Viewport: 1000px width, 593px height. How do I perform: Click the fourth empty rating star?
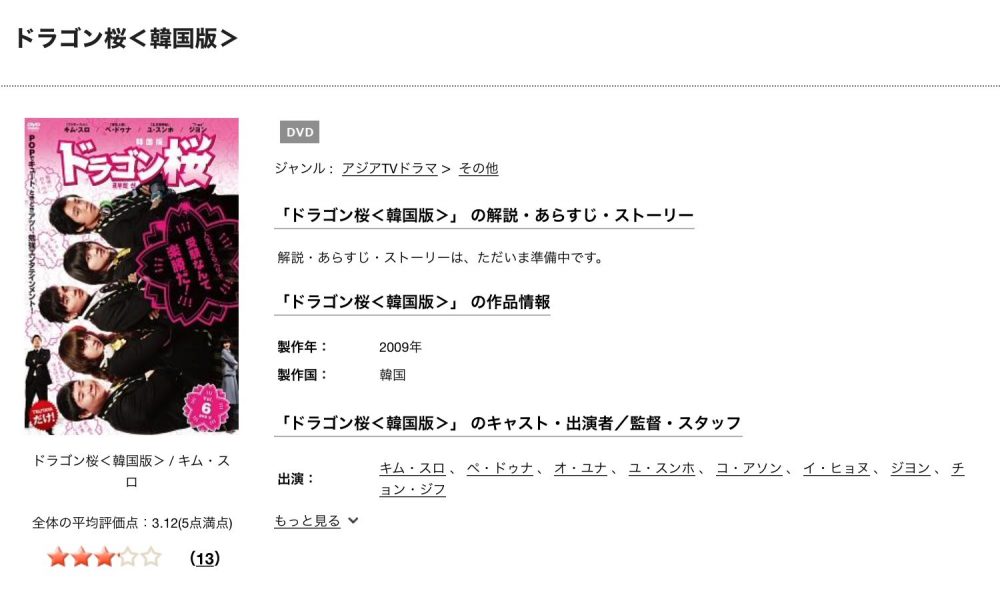pos(128,557)
